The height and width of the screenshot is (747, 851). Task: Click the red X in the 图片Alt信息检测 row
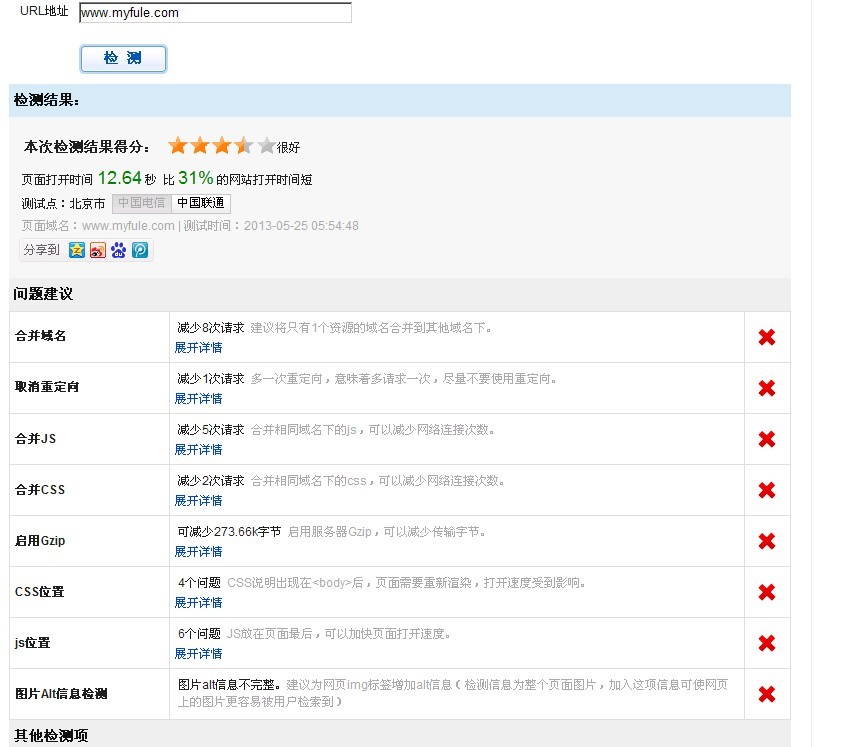click(767, 694)
